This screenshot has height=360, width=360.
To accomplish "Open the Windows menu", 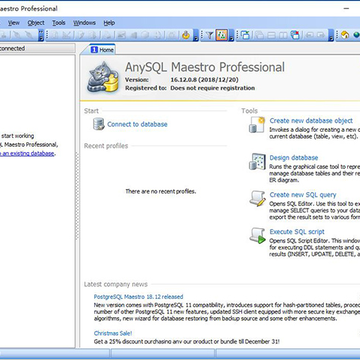I will click(x=84, y=23).
